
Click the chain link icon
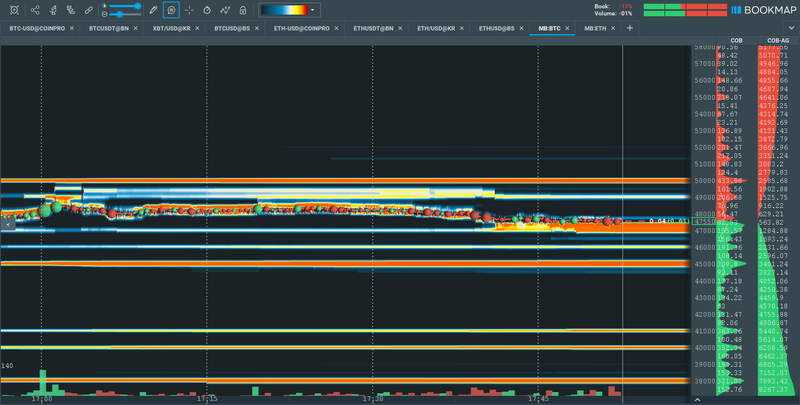pos(88,10)
